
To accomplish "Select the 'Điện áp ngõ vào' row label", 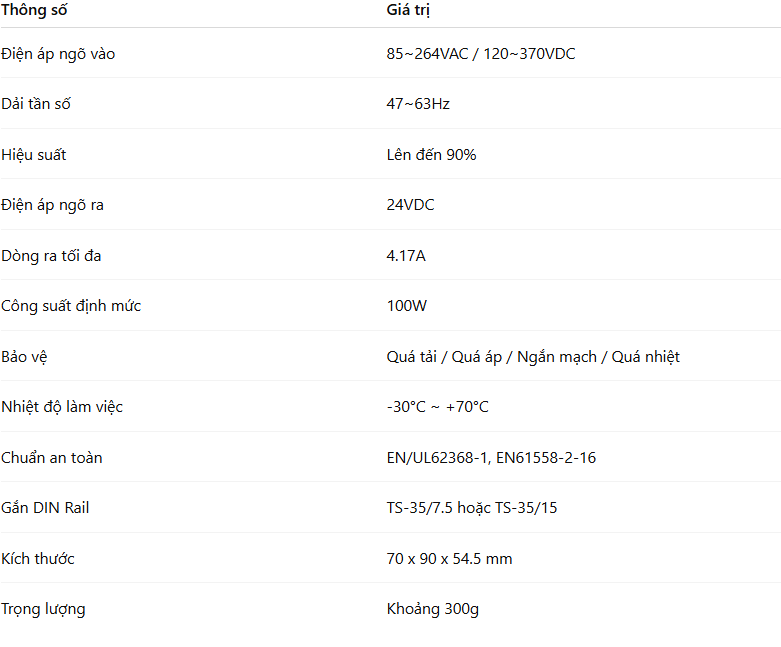I will click(x=58, y=54).
